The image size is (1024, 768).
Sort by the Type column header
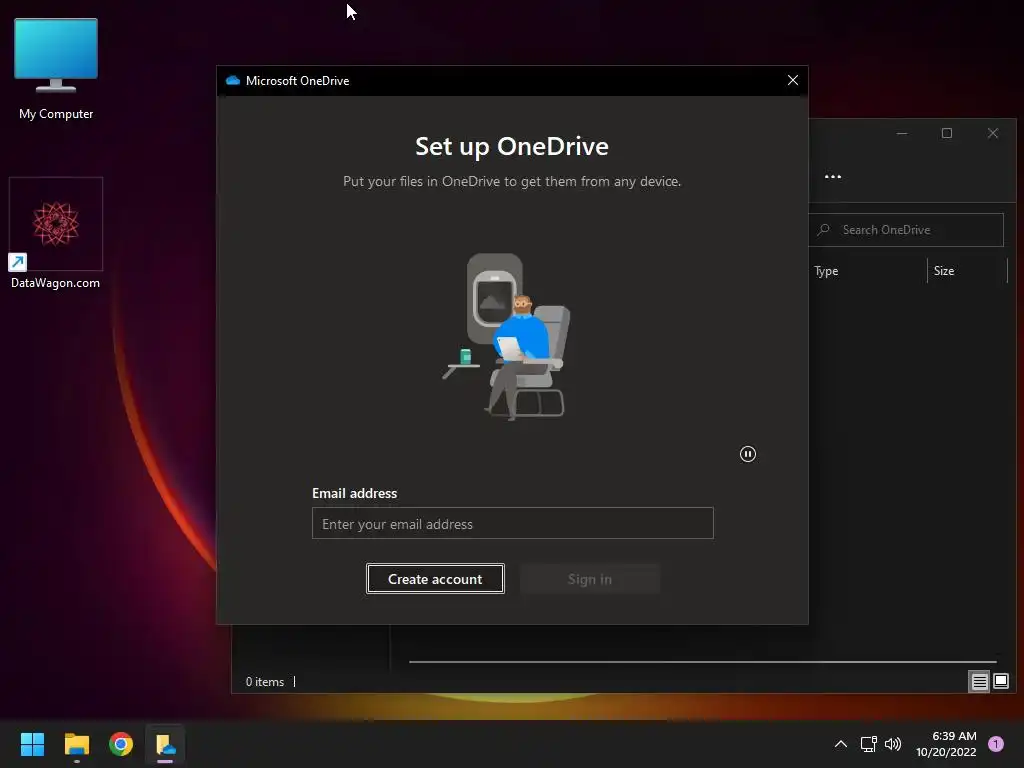tap(826, 270)
